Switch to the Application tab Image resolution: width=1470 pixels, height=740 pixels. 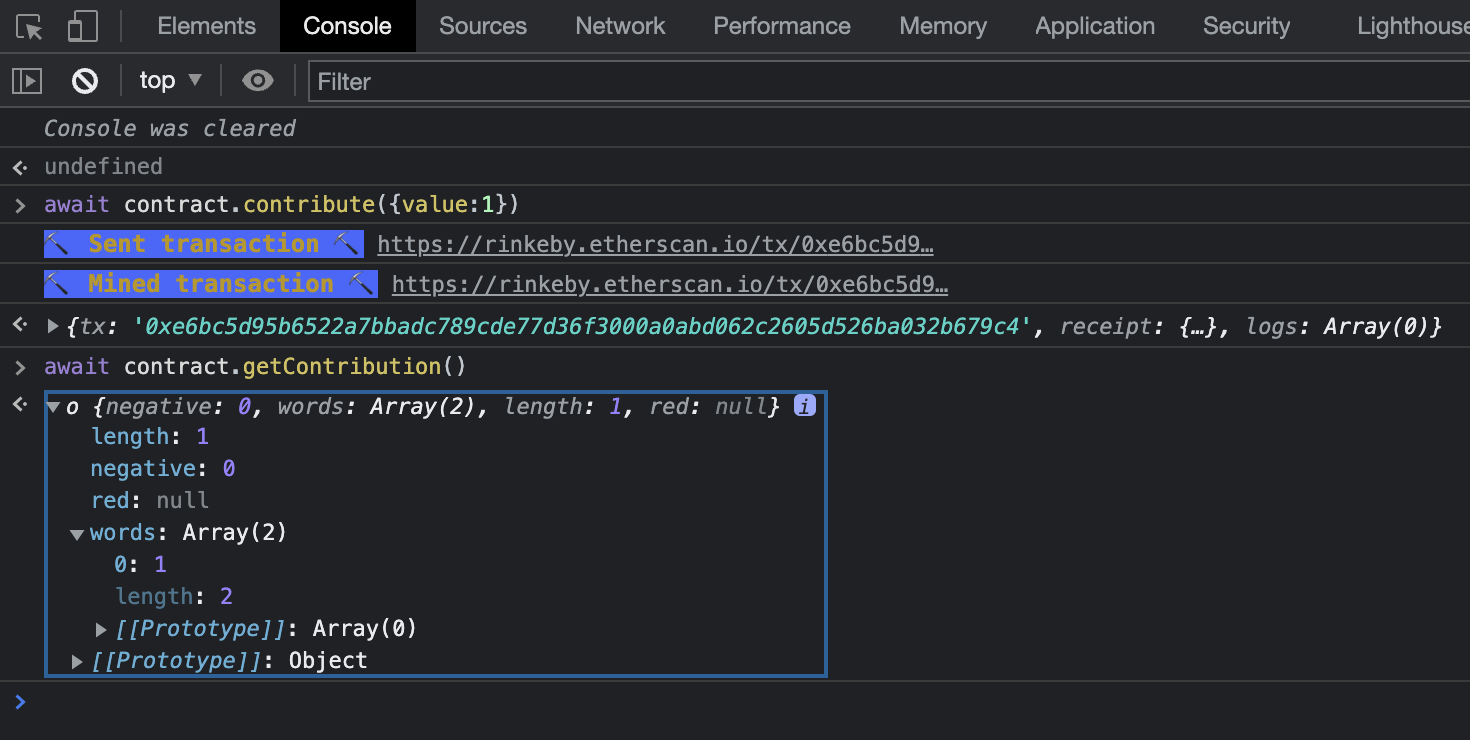tap(1095, 26)
